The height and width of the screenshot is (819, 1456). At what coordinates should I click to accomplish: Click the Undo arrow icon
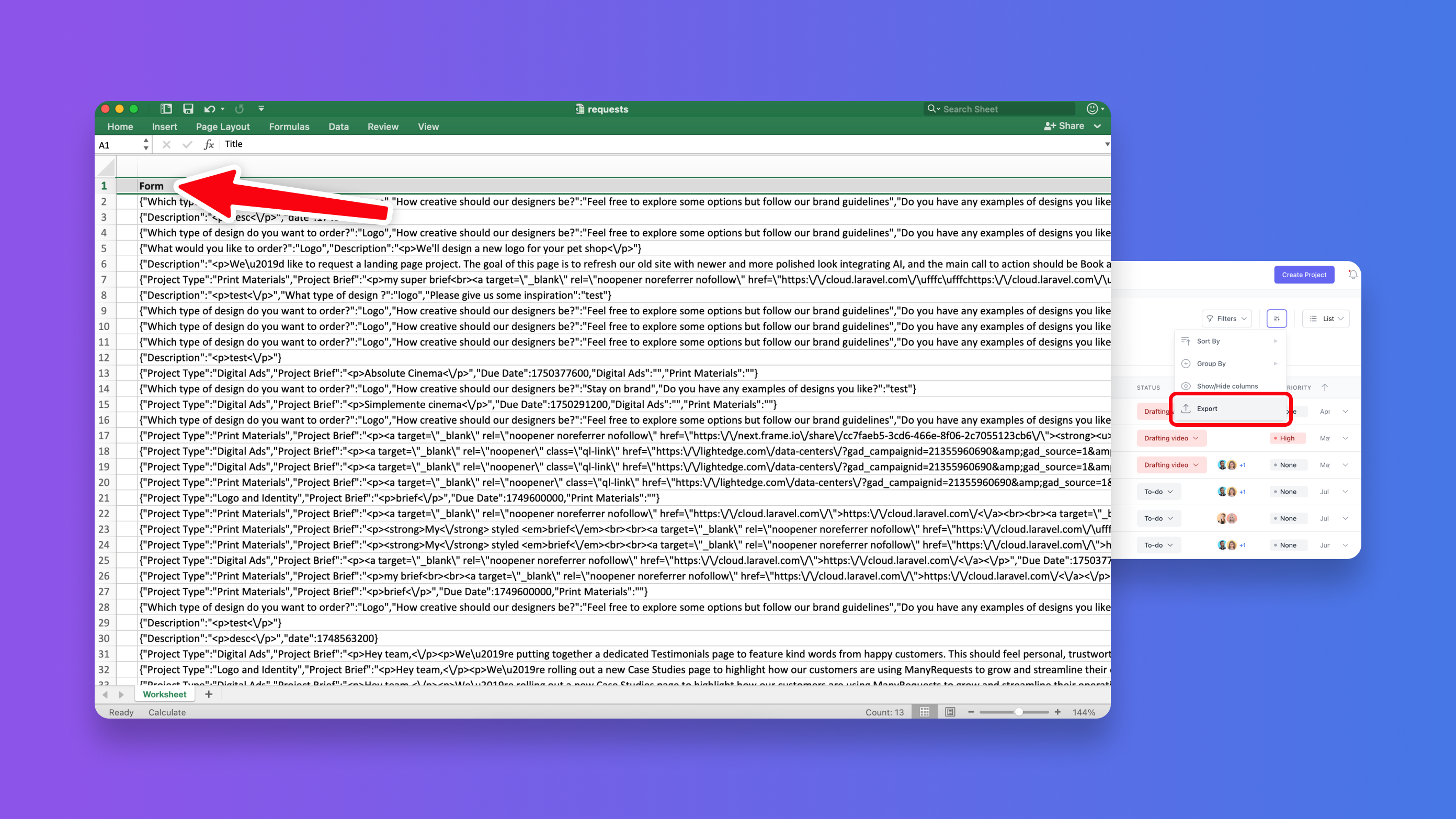click(x=210, y=109)
